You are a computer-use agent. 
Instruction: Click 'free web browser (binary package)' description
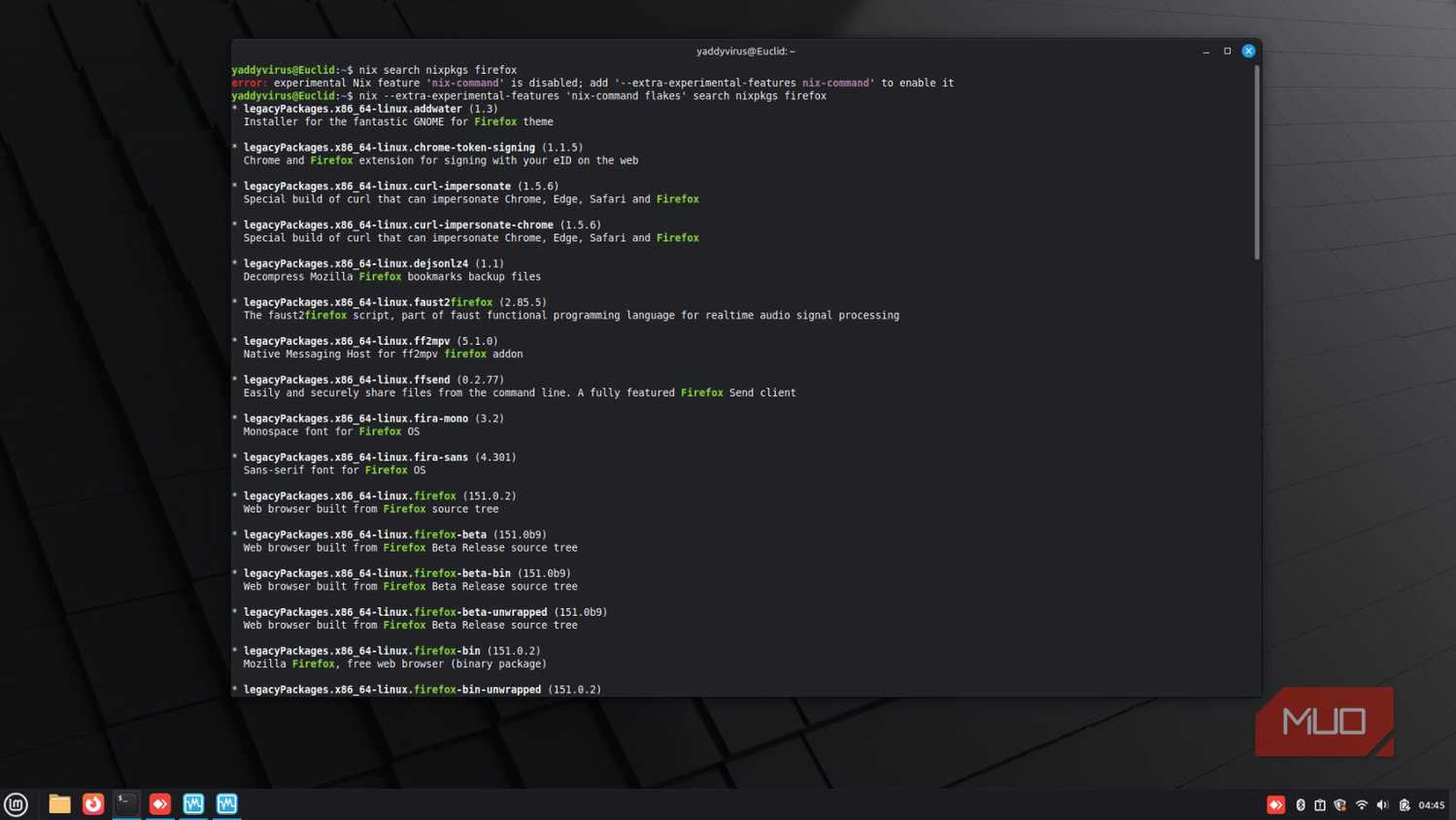click(x=447, y=664)
